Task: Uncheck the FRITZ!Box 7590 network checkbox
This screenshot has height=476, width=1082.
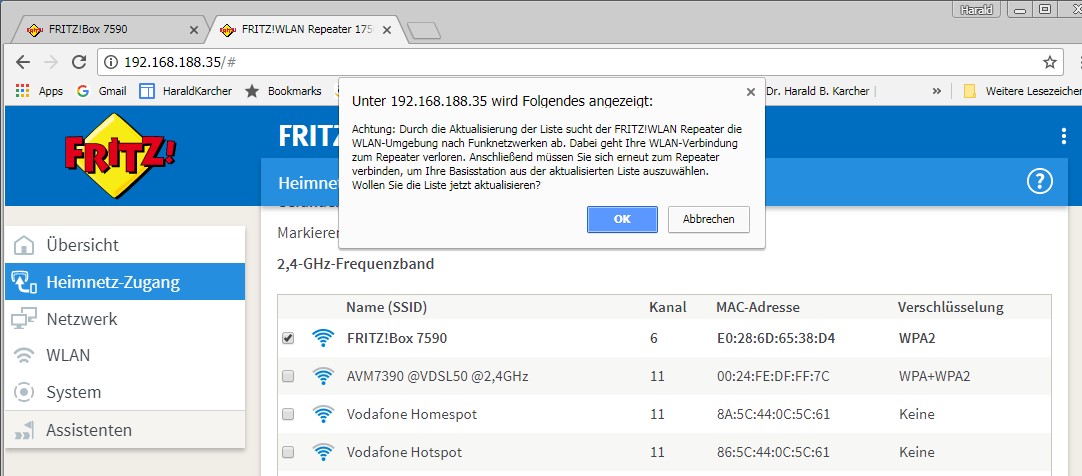Action: tap(288, 338)
